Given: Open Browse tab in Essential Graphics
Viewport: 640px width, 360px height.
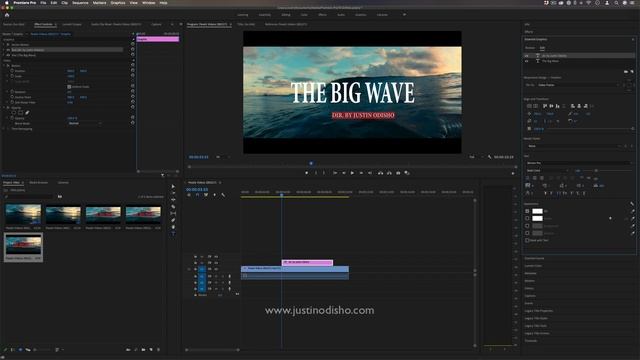Looking at the screenshot, I should point(530,48).
